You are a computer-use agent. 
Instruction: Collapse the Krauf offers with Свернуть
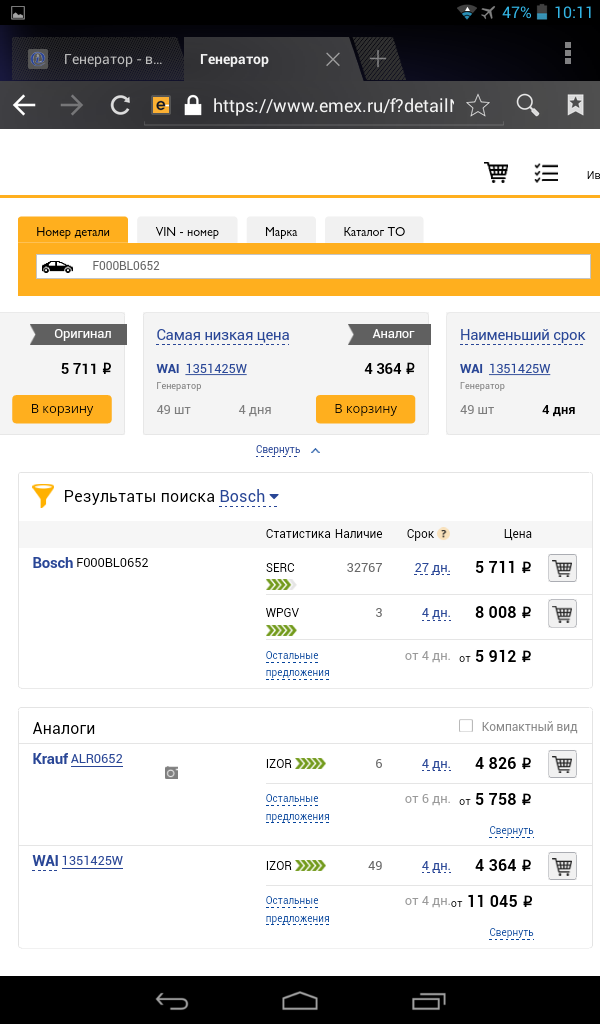click(511, 831)
